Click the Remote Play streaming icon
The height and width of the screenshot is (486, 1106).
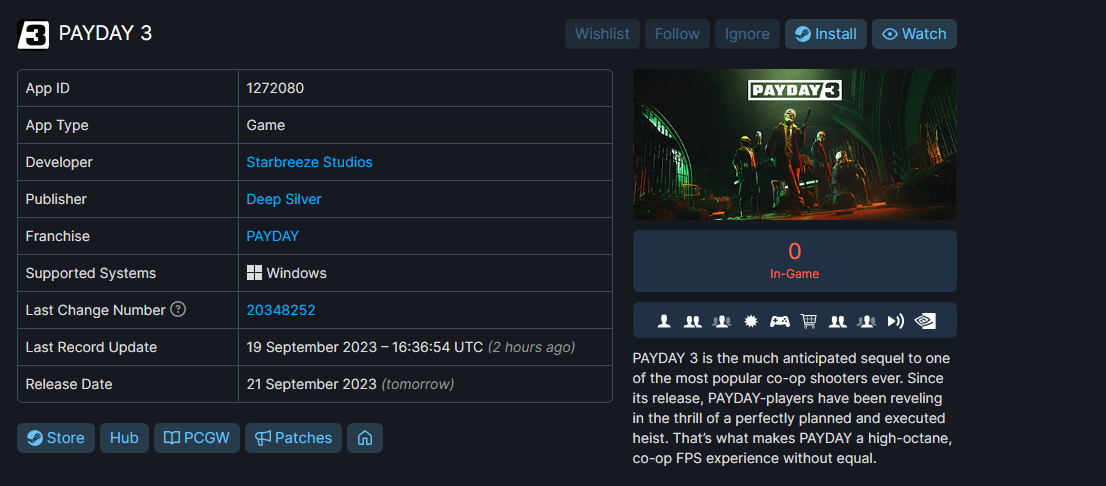pos(895,321)
